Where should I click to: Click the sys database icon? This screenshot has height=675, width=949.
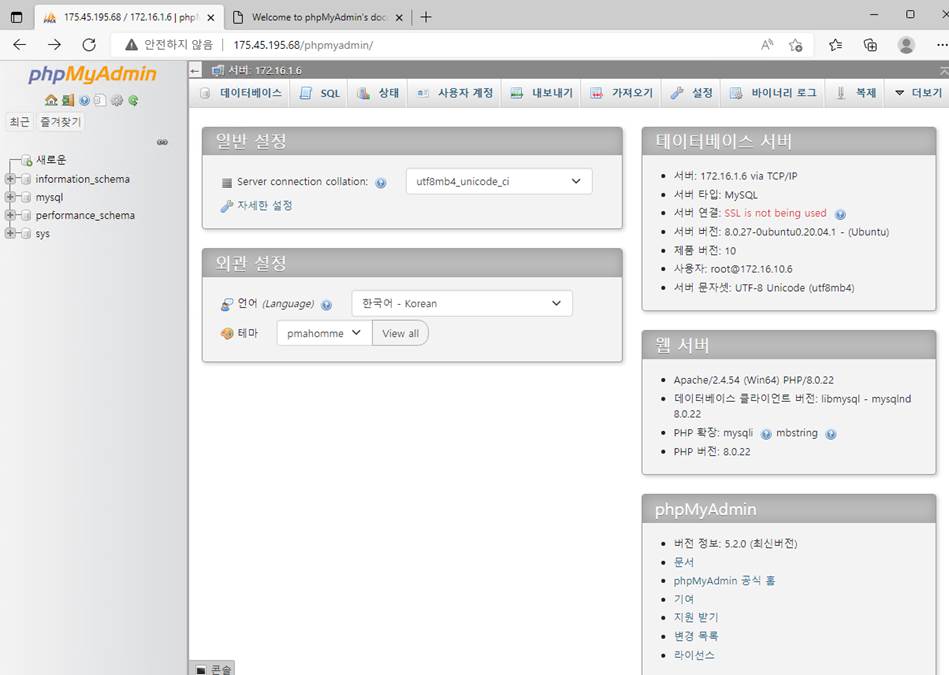tap(26, 234)
